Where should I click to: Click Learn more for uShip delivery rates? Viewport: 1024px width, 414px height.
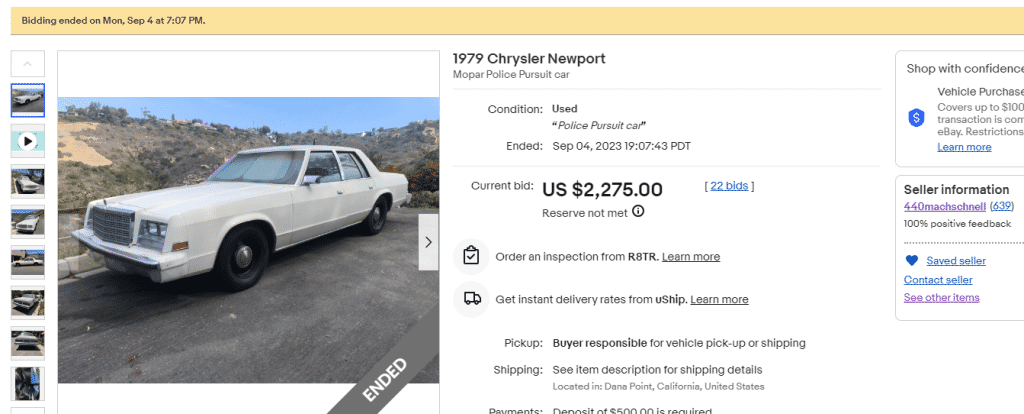pos(719,300)
